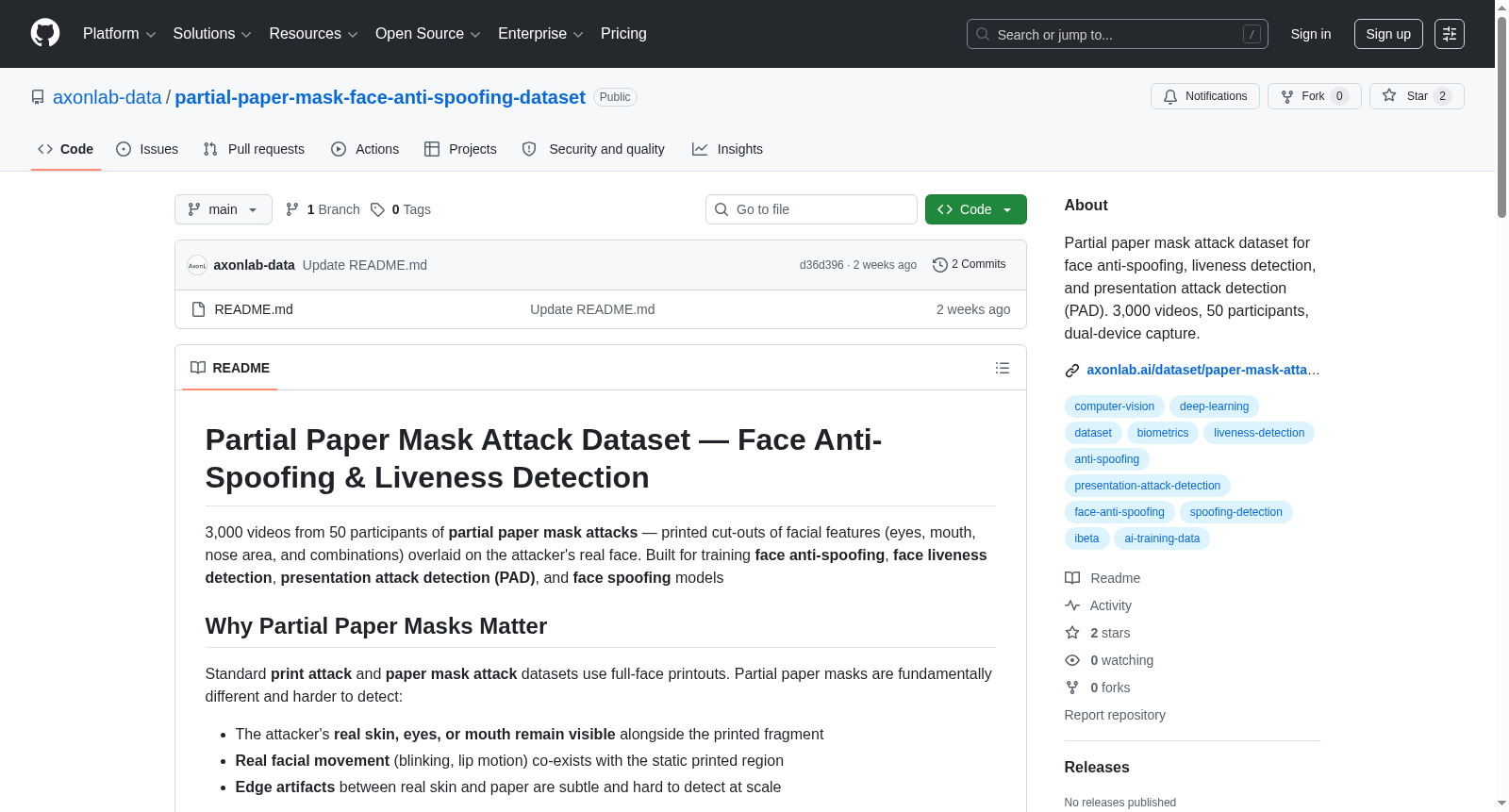Open partial-paper-mask-face-anti-spoofing-dataset repo link
Screen dimensions: 1509x812
point(380,97)
